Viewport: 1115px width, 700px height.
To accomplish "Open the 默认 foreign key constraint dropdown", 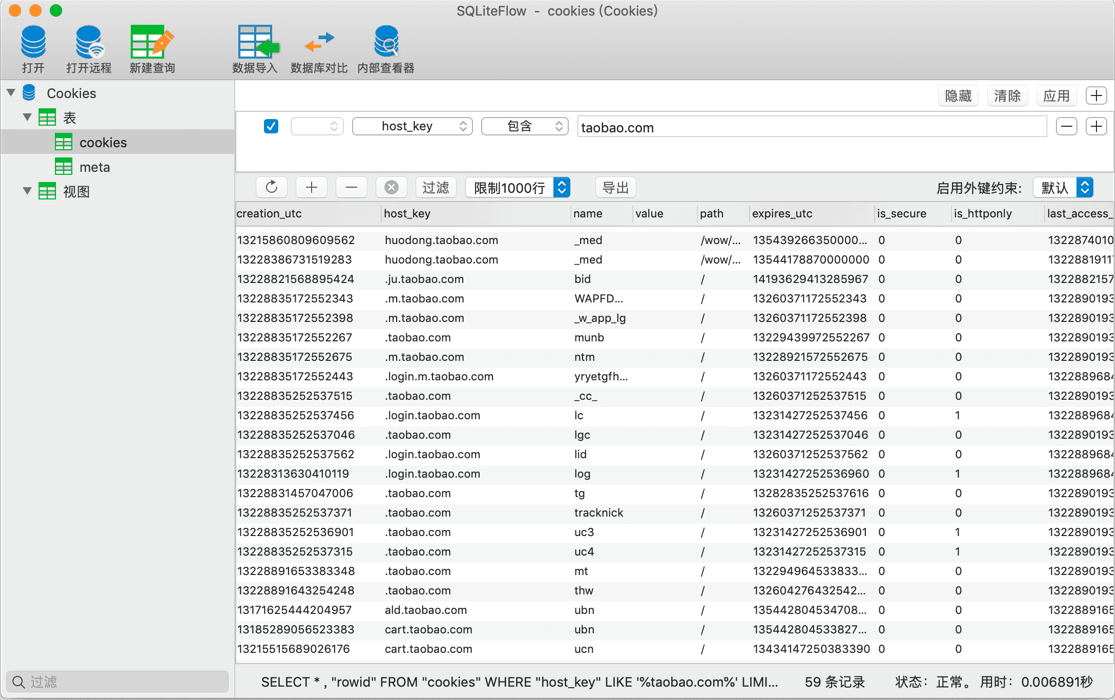I will [x=1062, y=187].
